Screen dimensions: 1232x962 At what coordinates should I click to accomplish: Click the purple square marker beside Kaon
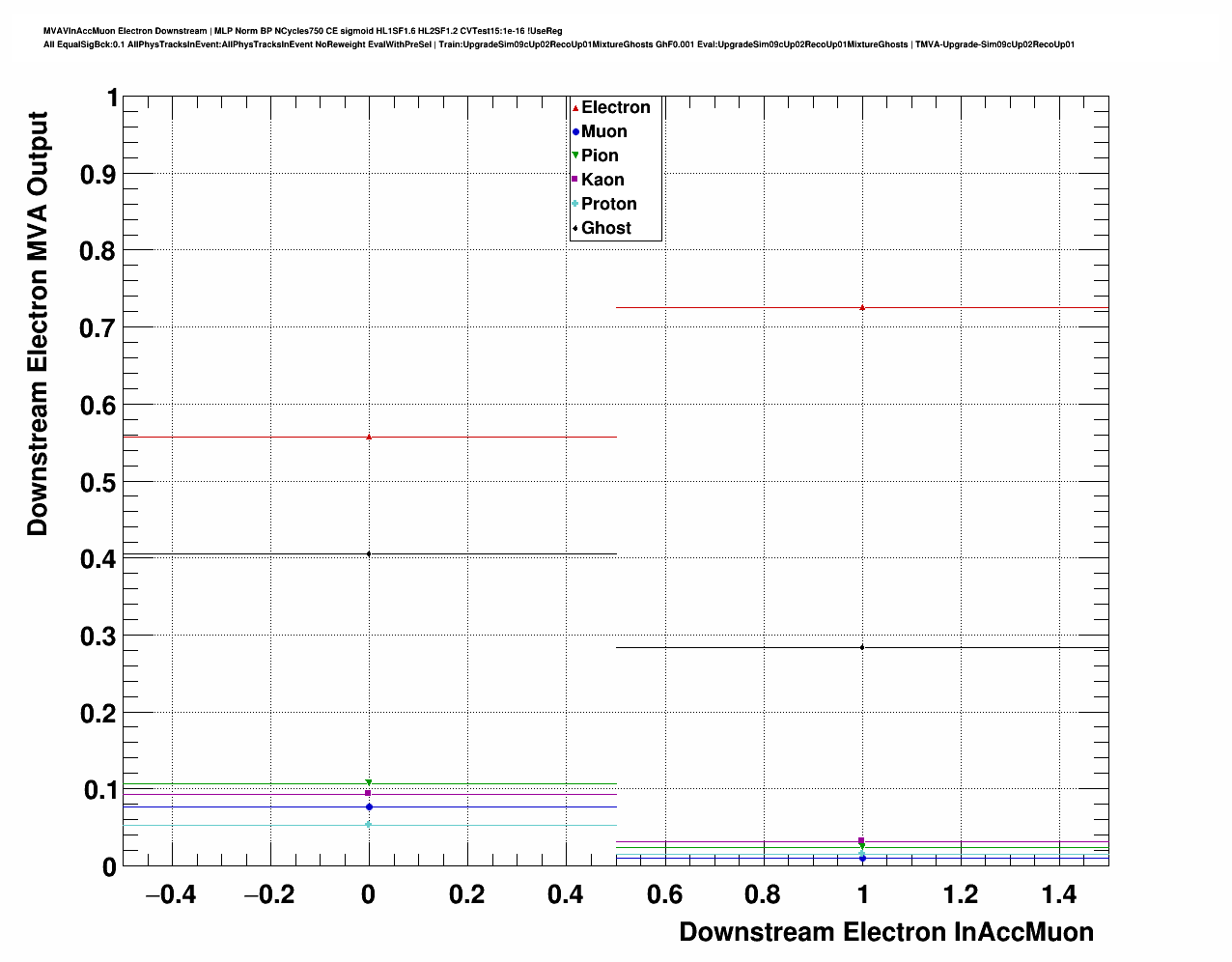(575, 180)
